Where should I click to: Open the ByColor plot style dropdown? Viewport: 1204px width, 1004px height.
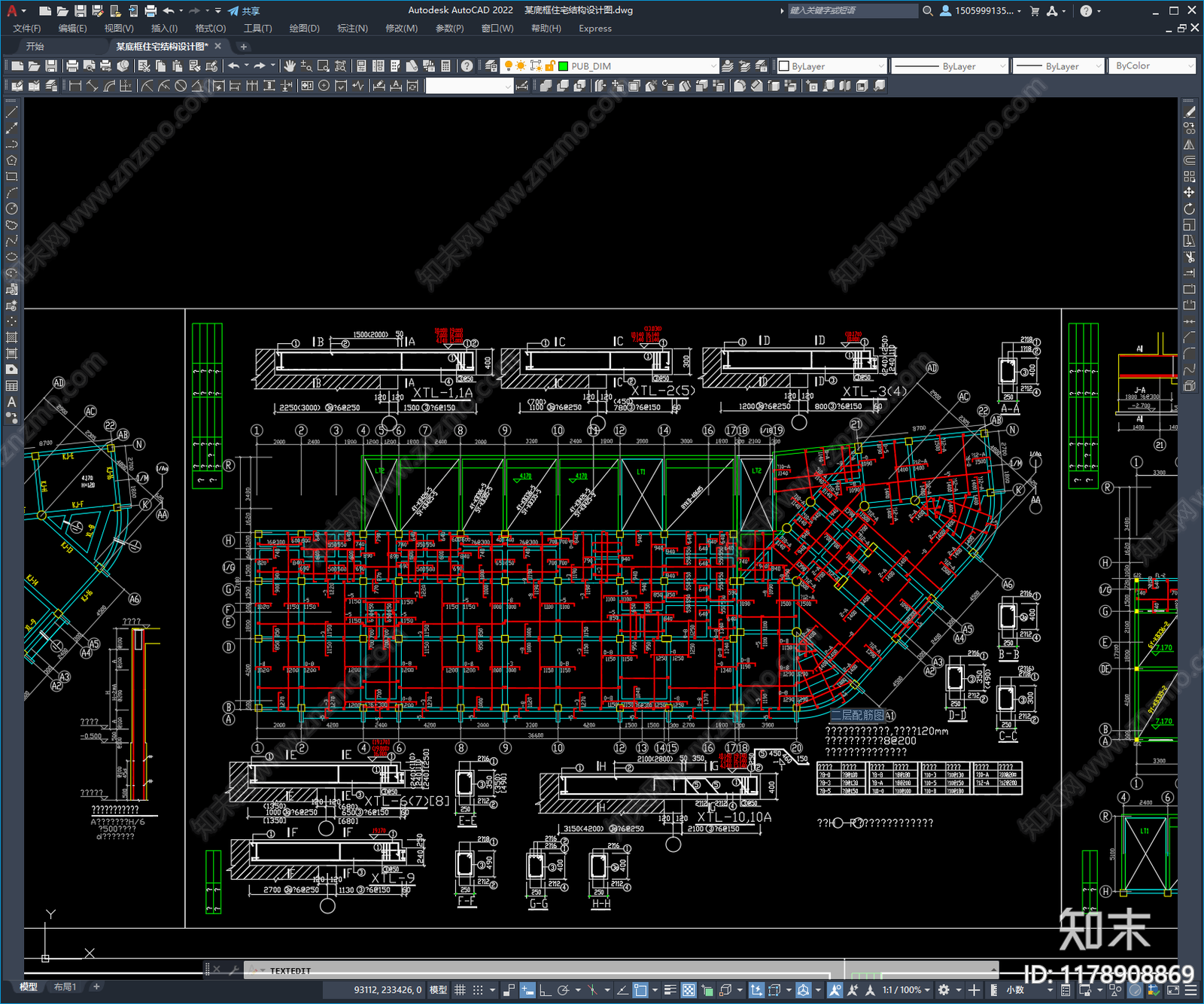pos(1152,66)
